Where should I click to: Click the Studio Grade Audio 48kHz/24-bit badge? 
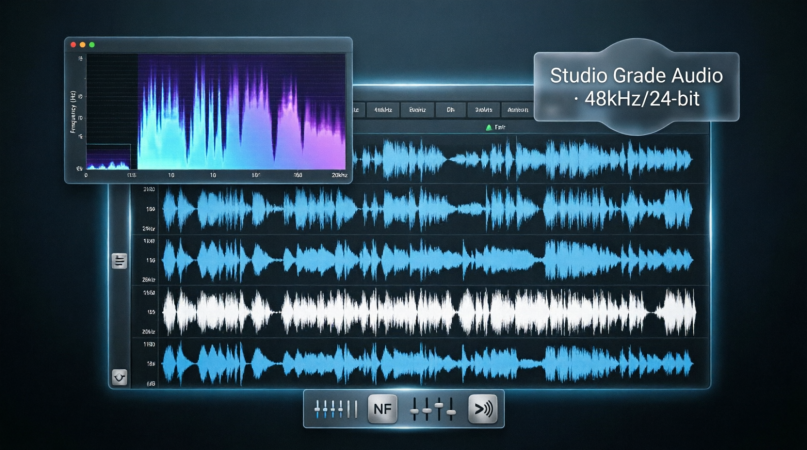637,87
